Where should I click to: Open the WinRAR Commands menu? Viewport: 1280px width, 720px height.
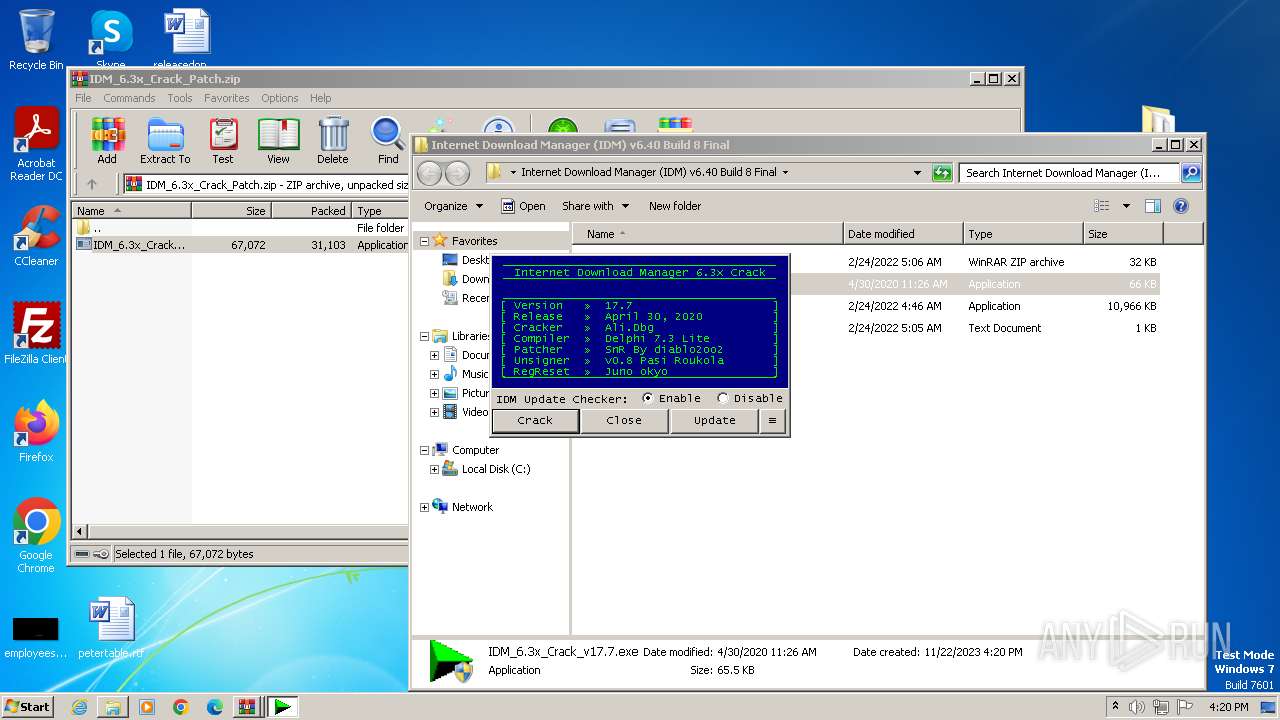point(129,98)
